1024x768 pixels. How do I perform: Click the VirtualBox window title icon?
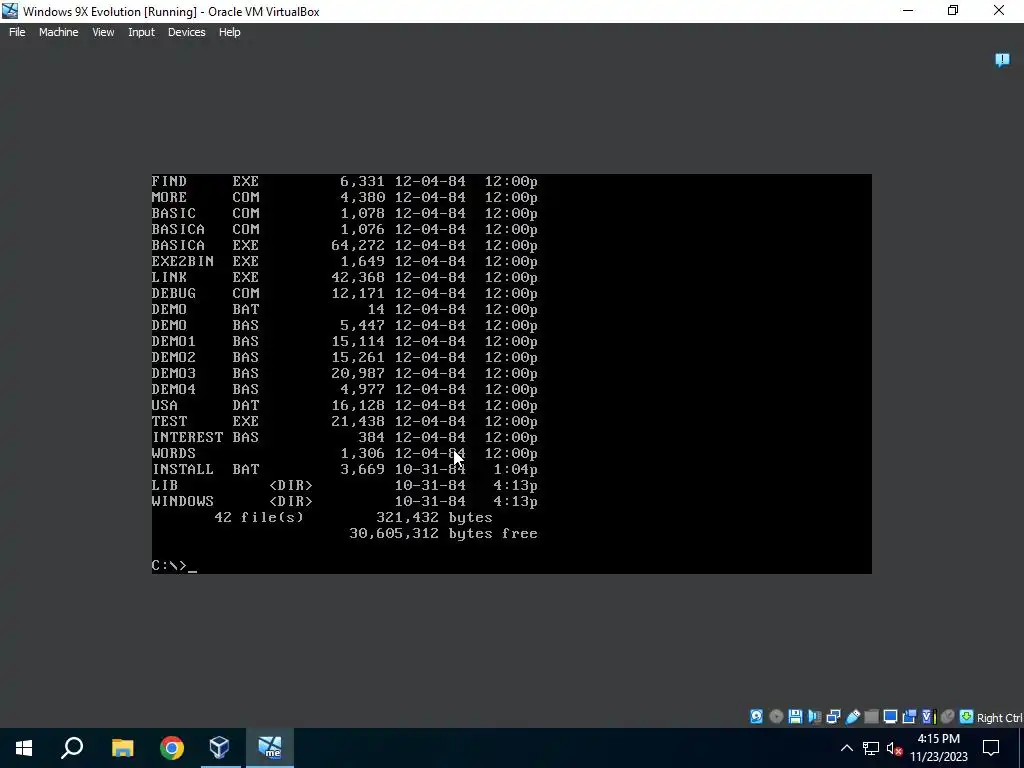pos(10,11)
